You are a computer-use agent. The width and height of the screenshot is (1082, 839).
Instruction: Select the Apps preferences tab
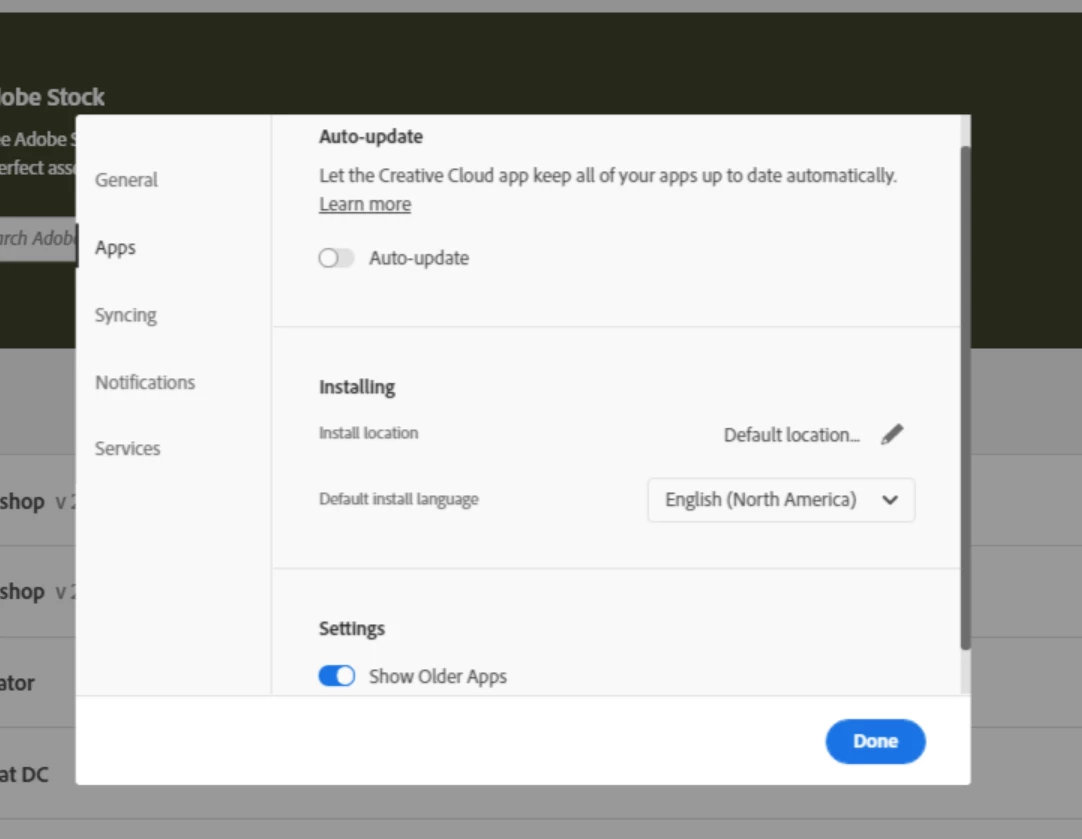pyautogui.click(x=115, y=248)
